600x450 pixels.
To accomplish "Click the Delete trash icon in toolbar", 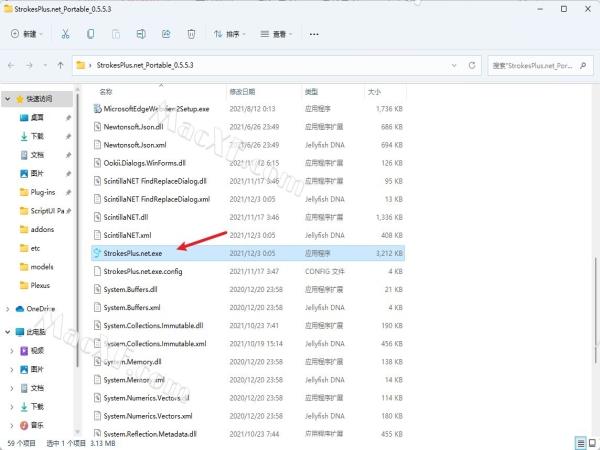I will pyautogui.click(x=191, y=34).
